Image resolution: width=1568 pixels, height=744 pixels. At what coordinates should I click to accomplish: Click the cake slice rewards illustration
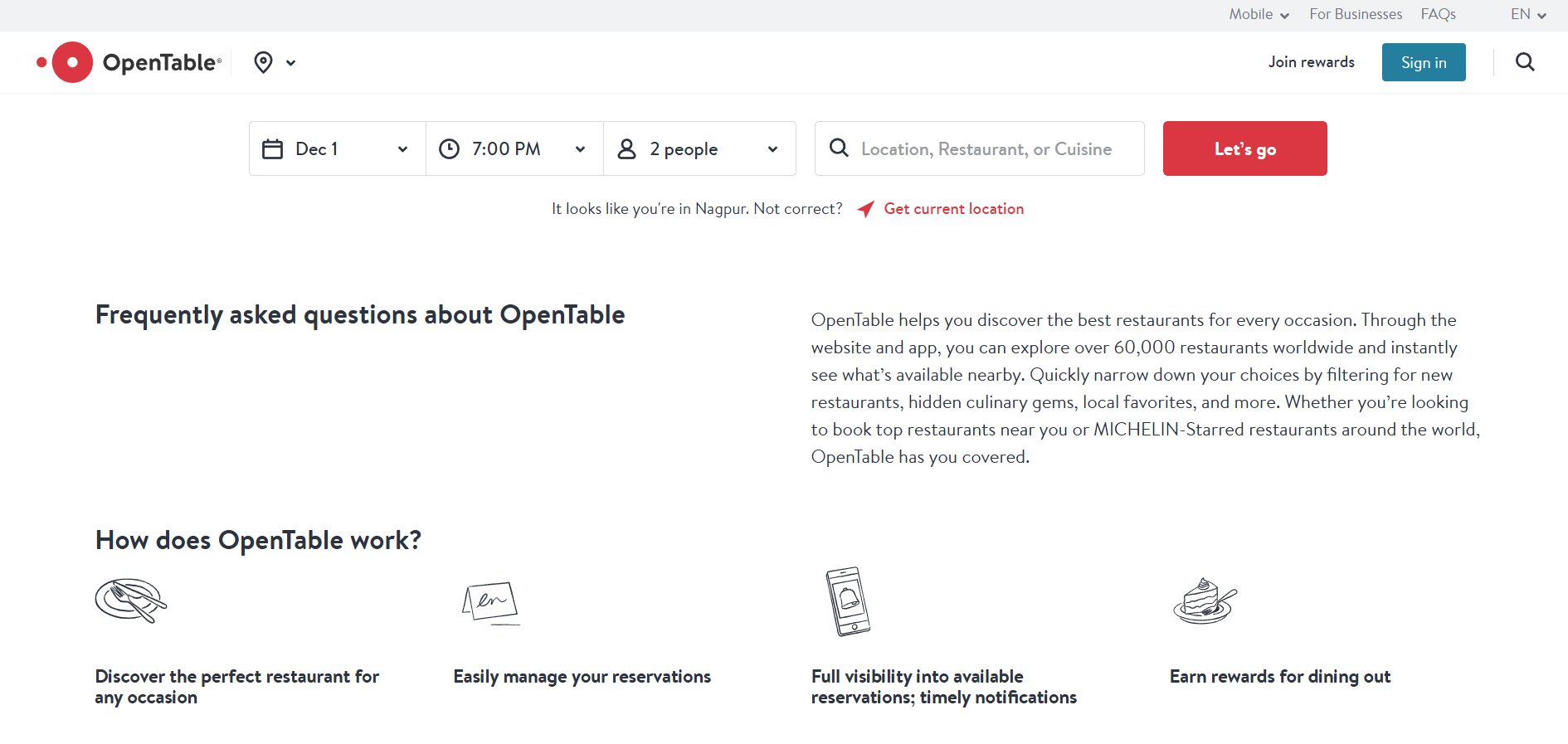coord(1205,601)
